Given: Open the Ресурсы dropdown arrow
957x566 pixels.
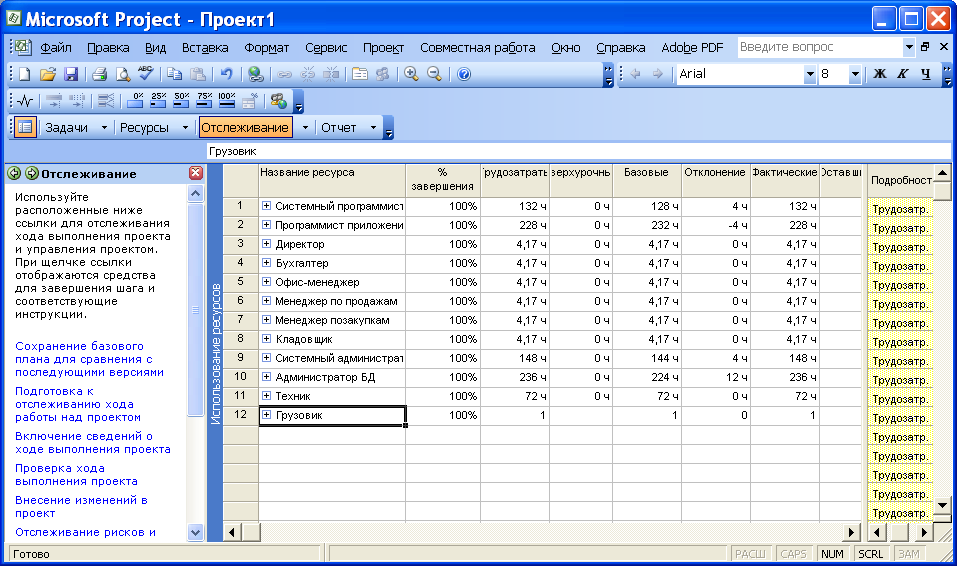Looking at the screenshot, I should coord(185,128).
